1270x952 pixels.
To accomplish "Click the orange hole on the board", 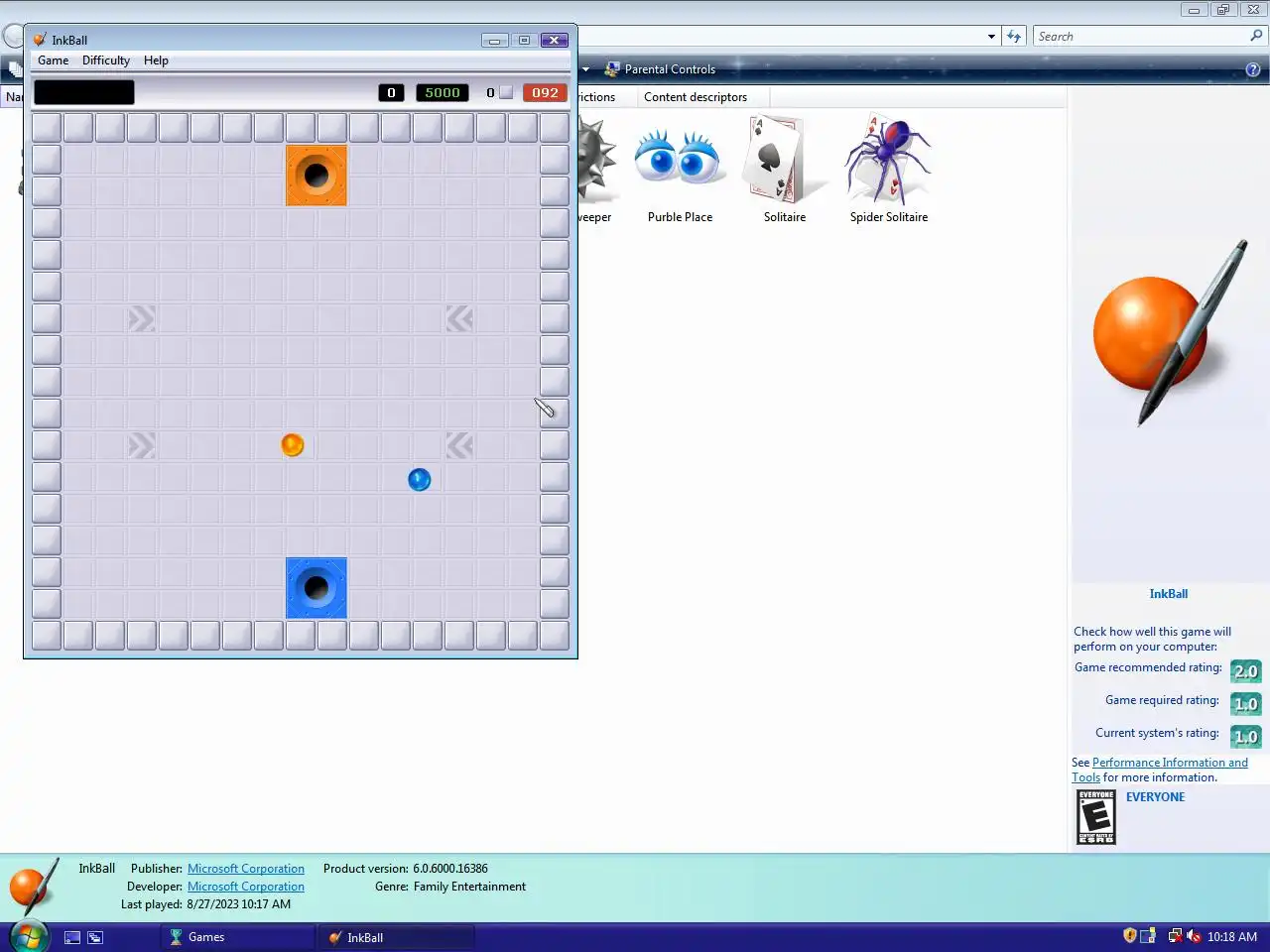I will click(317, 176).
